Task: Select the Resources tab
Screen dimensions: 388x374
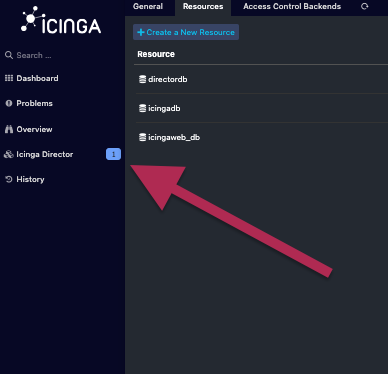Action: click(x=203, y=6)
